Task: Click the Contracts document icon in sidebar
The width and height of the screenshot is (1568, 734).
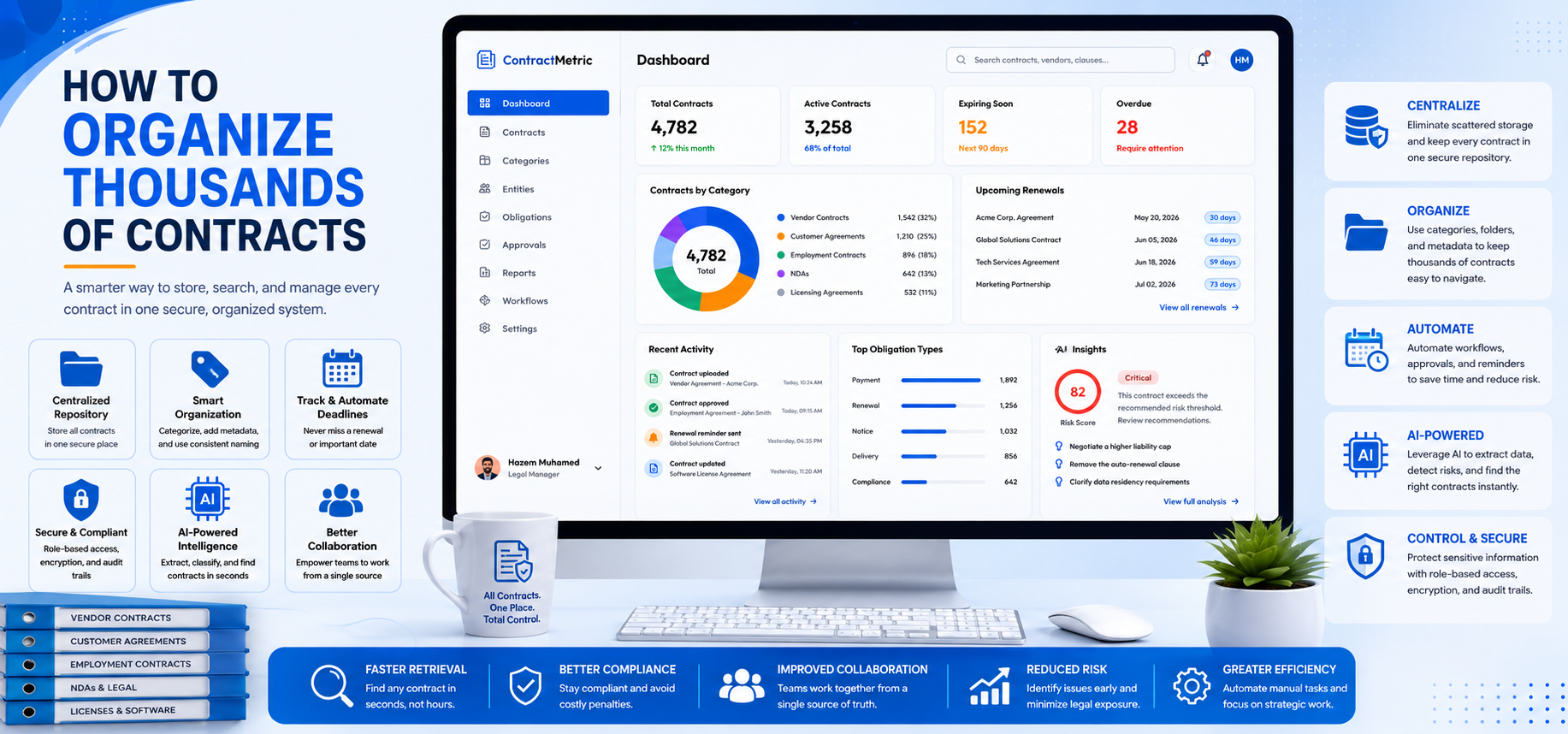Action: point(485,133)
